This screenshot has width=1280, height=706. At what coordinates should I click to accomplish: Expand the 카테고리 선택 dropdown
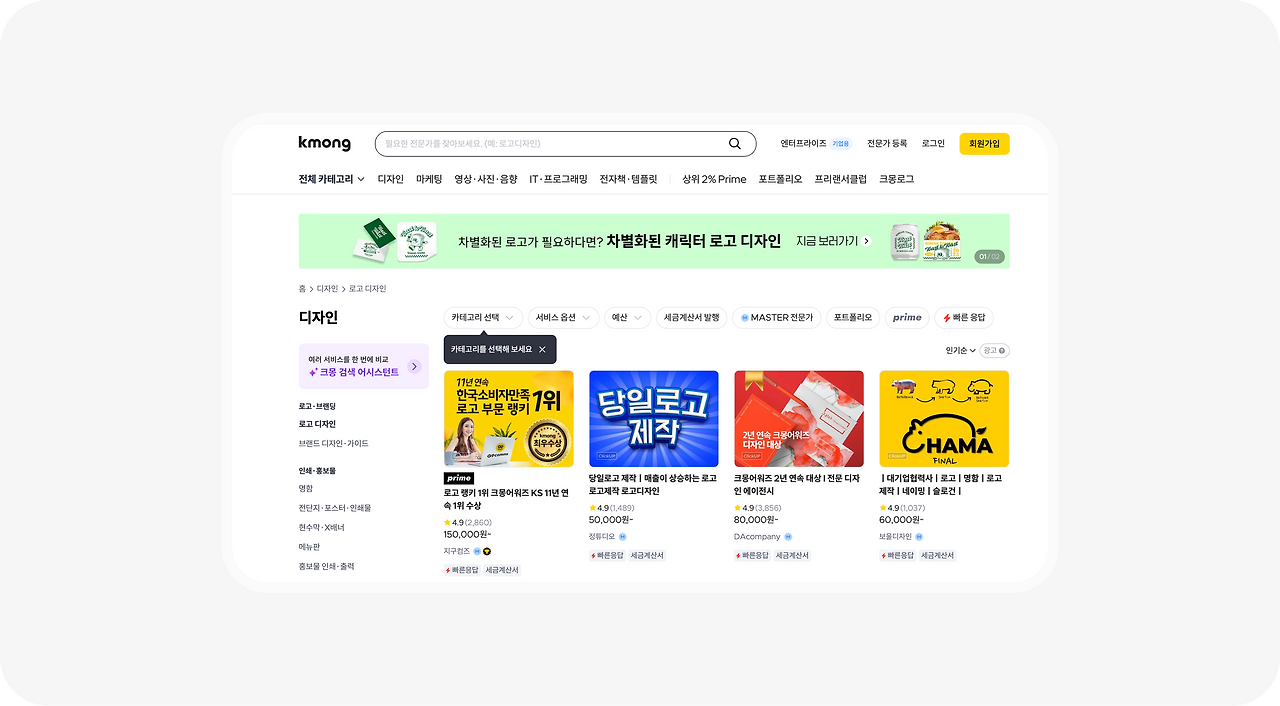[483, 318]
